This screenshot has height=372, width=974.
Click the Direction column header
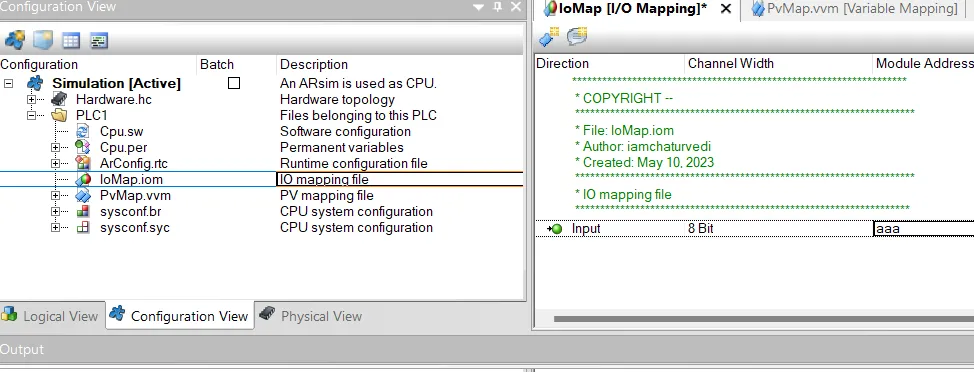pyautogui.click(x=609, y=63)
